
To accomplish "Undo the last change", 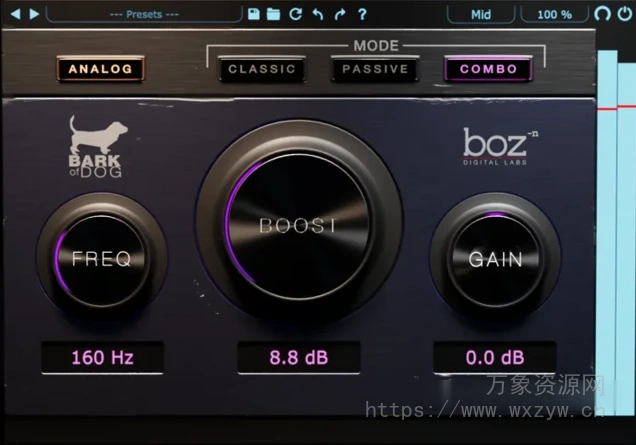I will click(318, 14).
